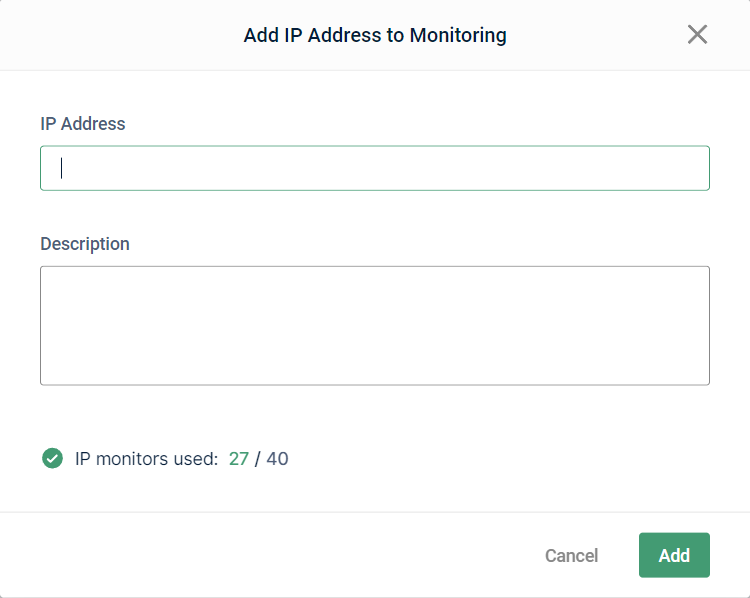Click the "IP Address" field label
The height and width of the screenshot is (598, 750).
click(x=83, y=123)
